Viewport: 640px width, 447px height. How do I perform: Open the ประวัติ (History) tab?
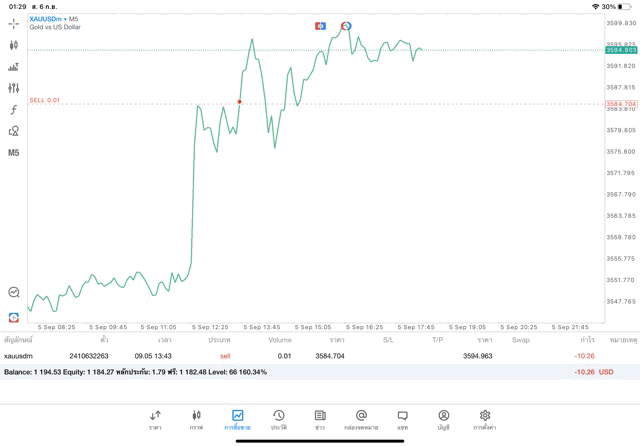(278, 419)
